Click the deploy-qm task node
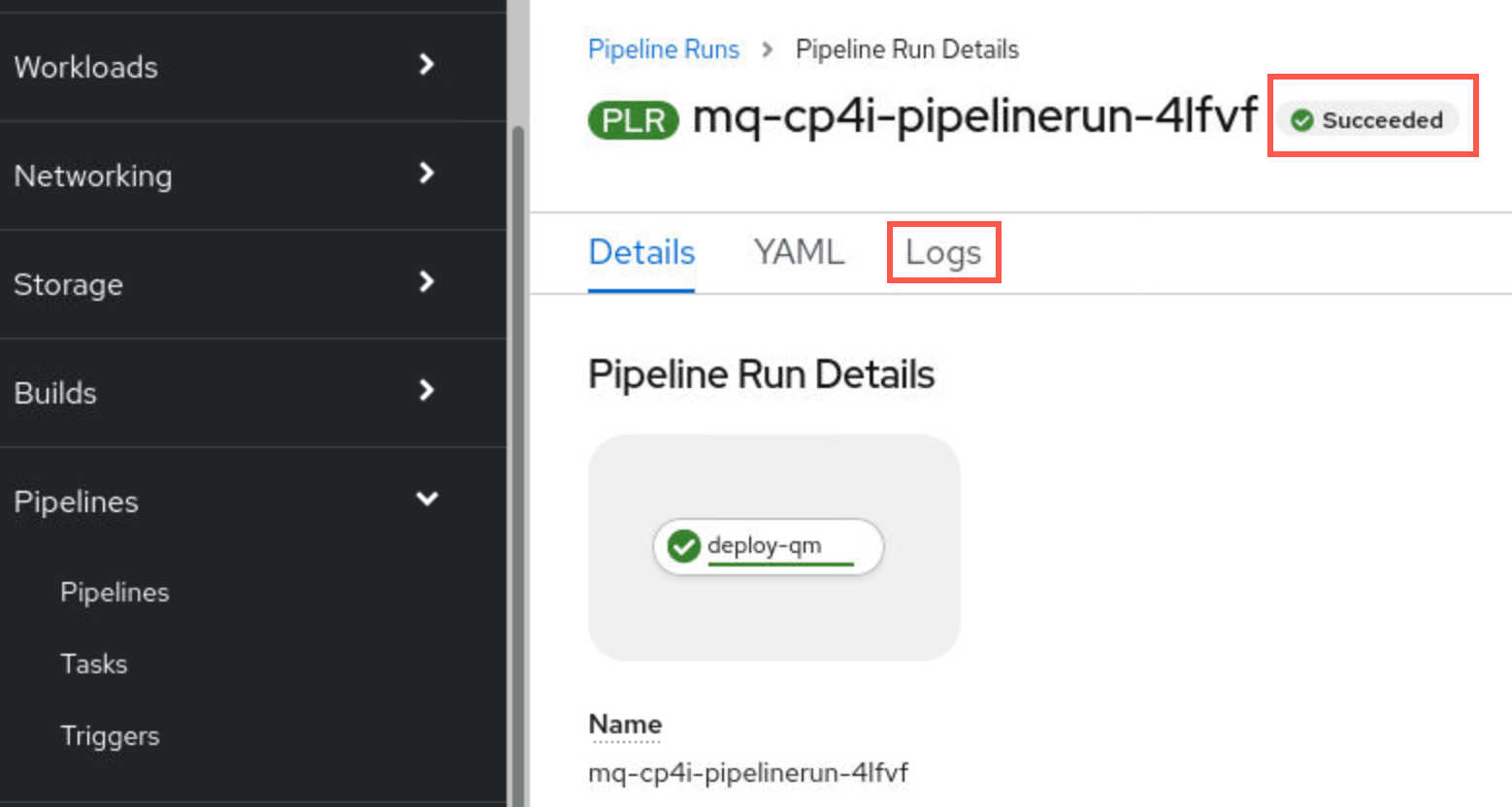 click(x=768, y=547)
